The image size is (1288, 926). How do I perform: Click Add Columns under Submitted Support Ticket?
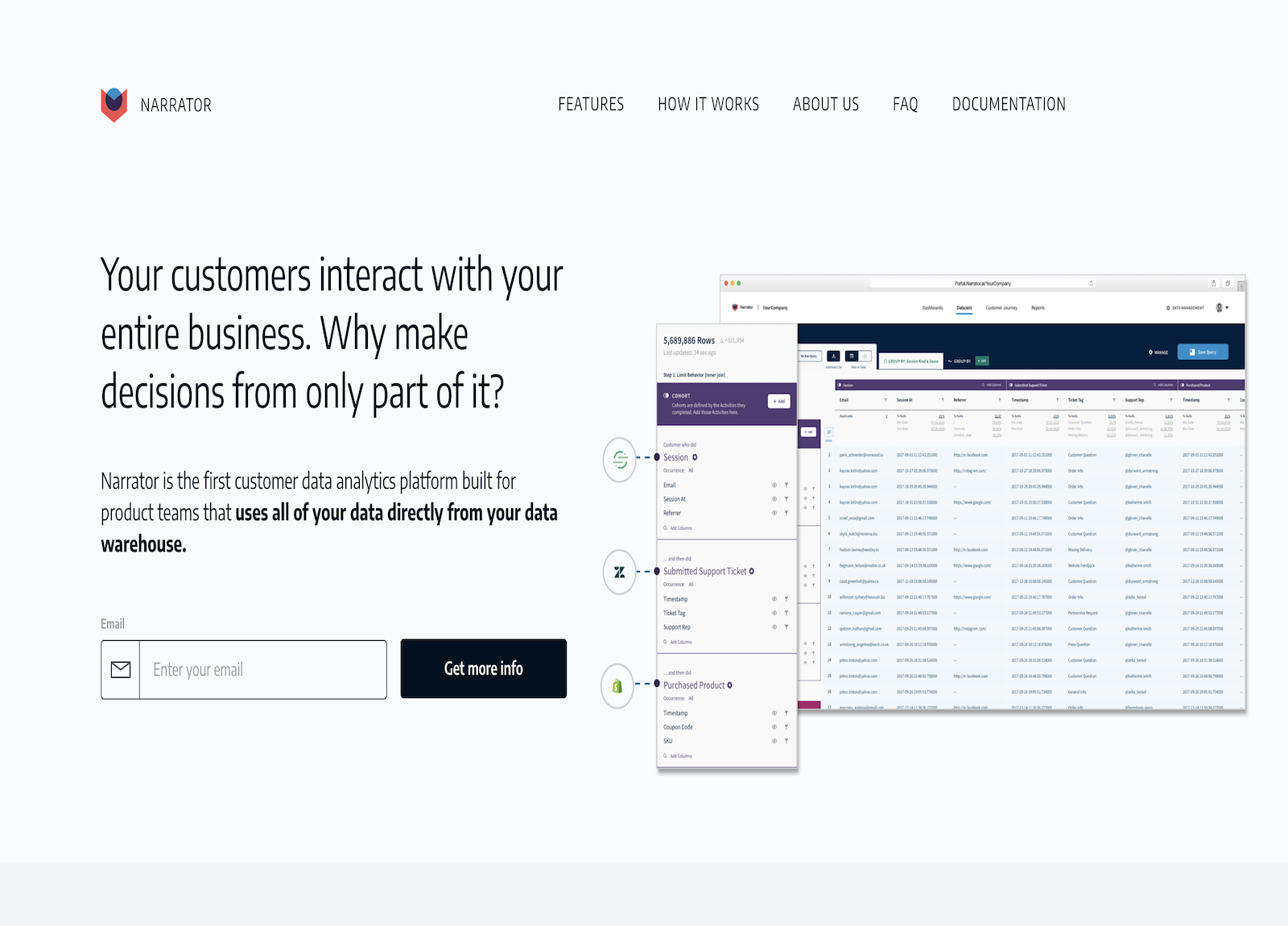pos(678,643)
